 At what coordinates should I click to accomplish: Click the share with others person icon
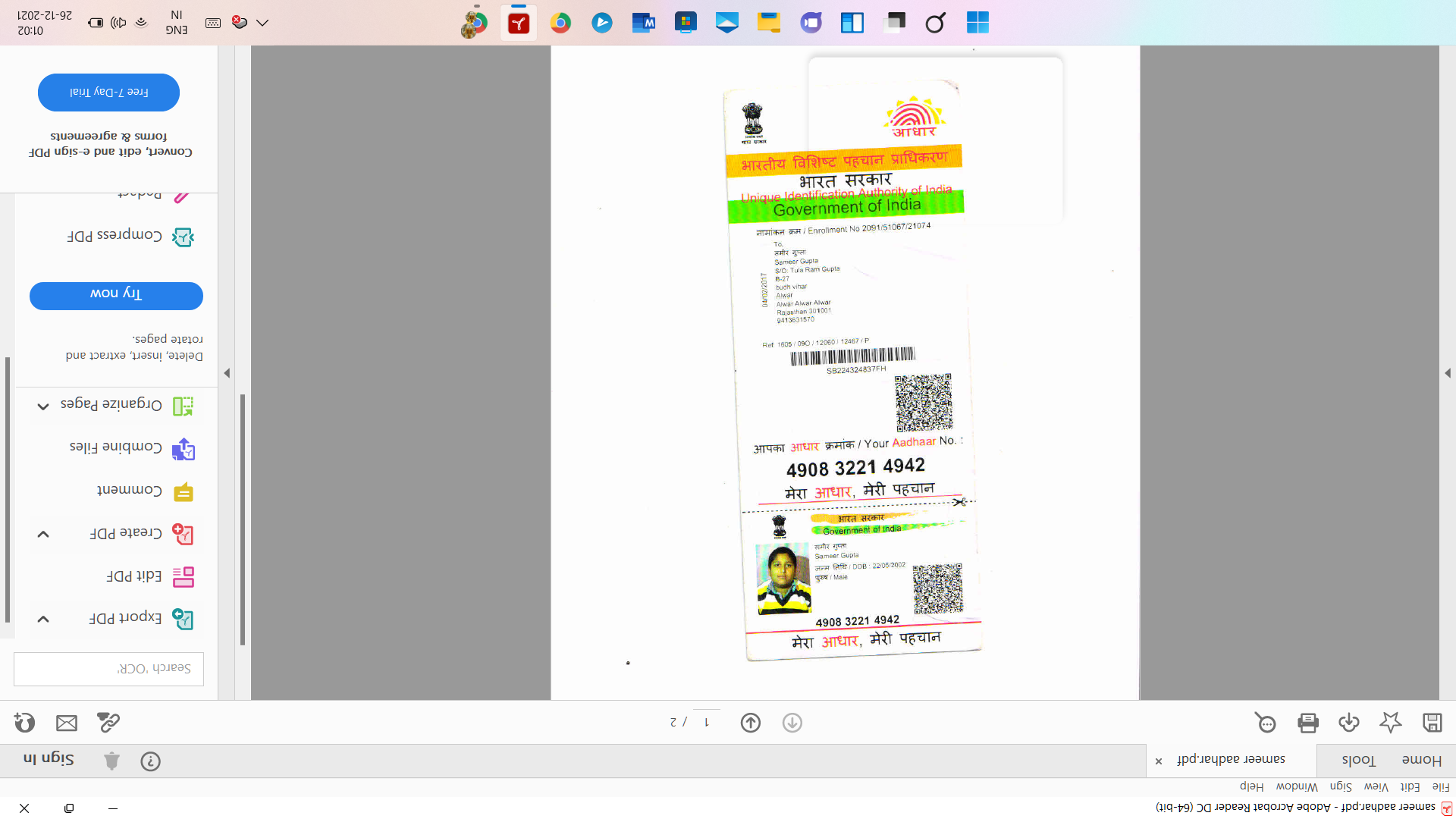point(24,723)
